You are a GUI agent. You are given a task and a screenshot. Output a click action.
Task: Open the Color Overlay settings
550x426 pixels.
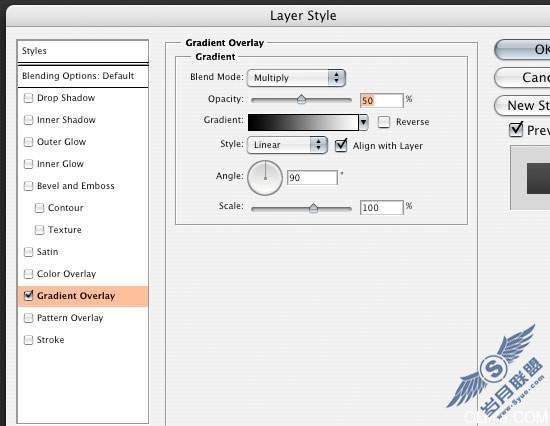(x=66, y=274)
